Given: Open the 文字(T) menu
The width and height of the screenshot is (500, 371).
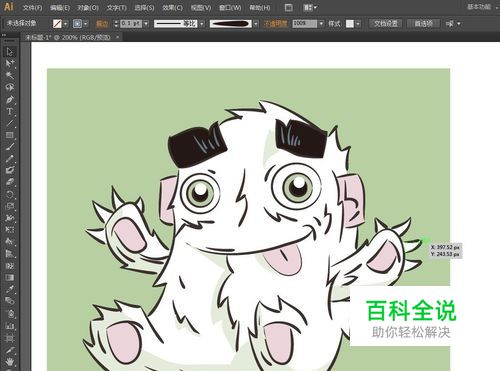Looking at the screenshot, I should coord(117,7).
